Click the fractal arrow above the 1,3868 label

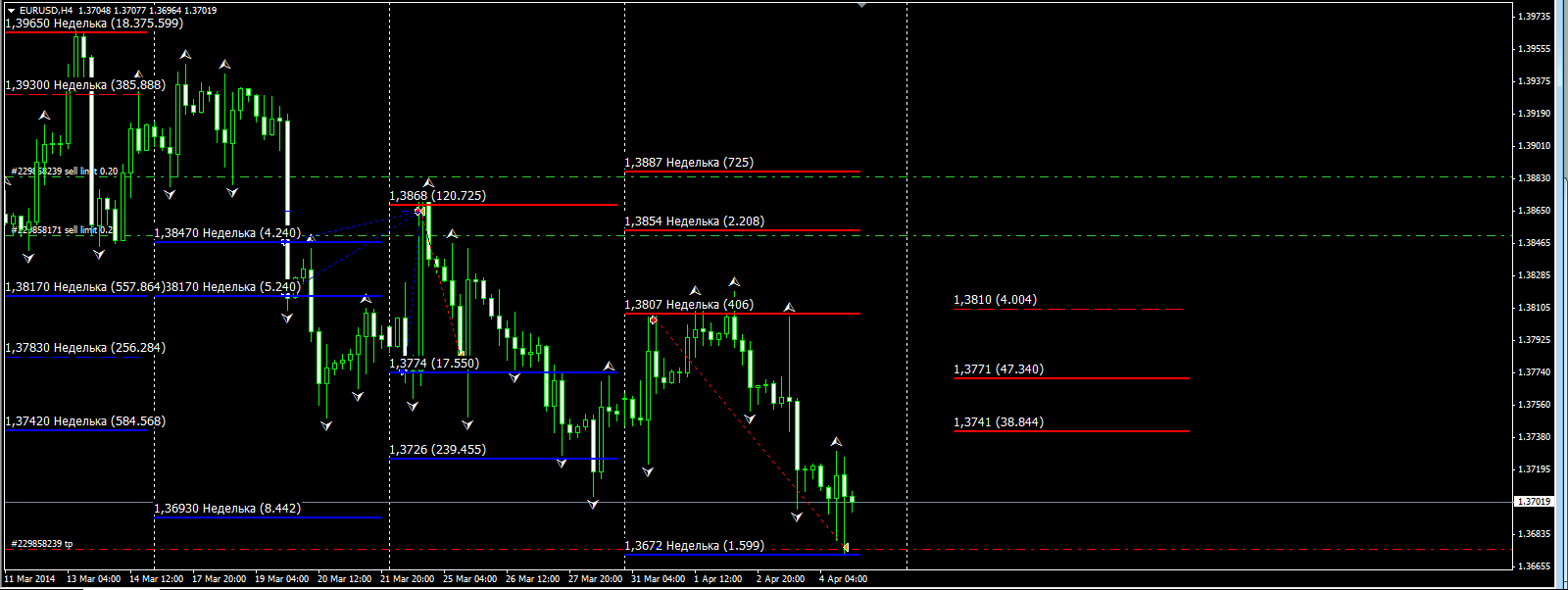pos(428,182)
